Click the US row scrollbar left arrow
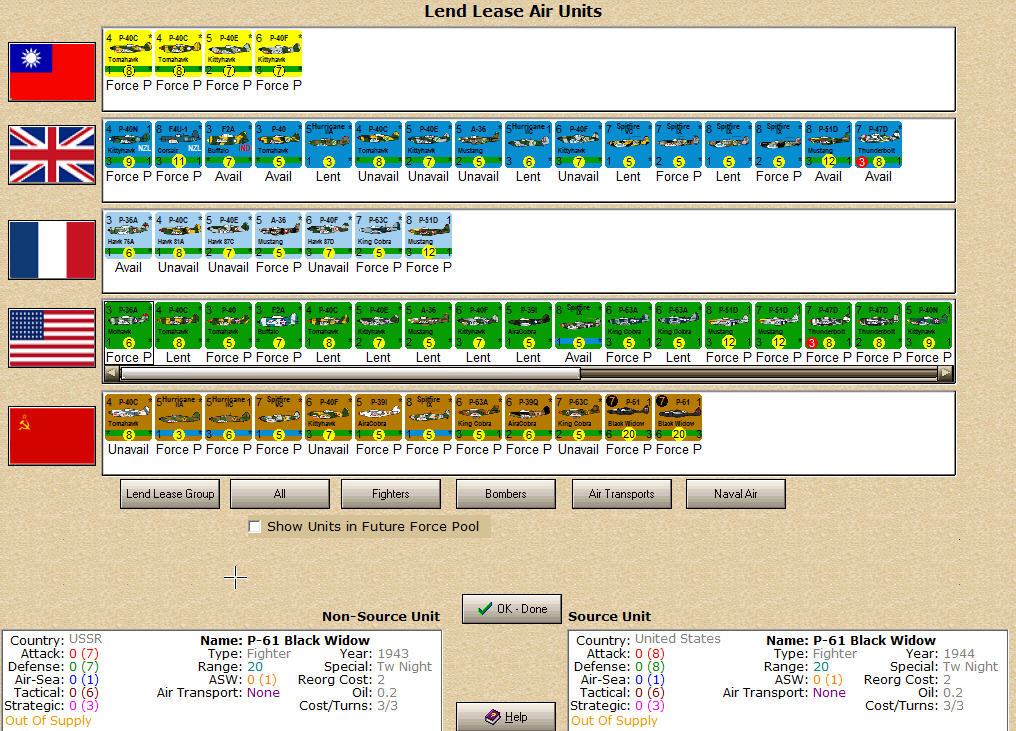This screenshot has width=1016, height=731. (x=111, y=373)
